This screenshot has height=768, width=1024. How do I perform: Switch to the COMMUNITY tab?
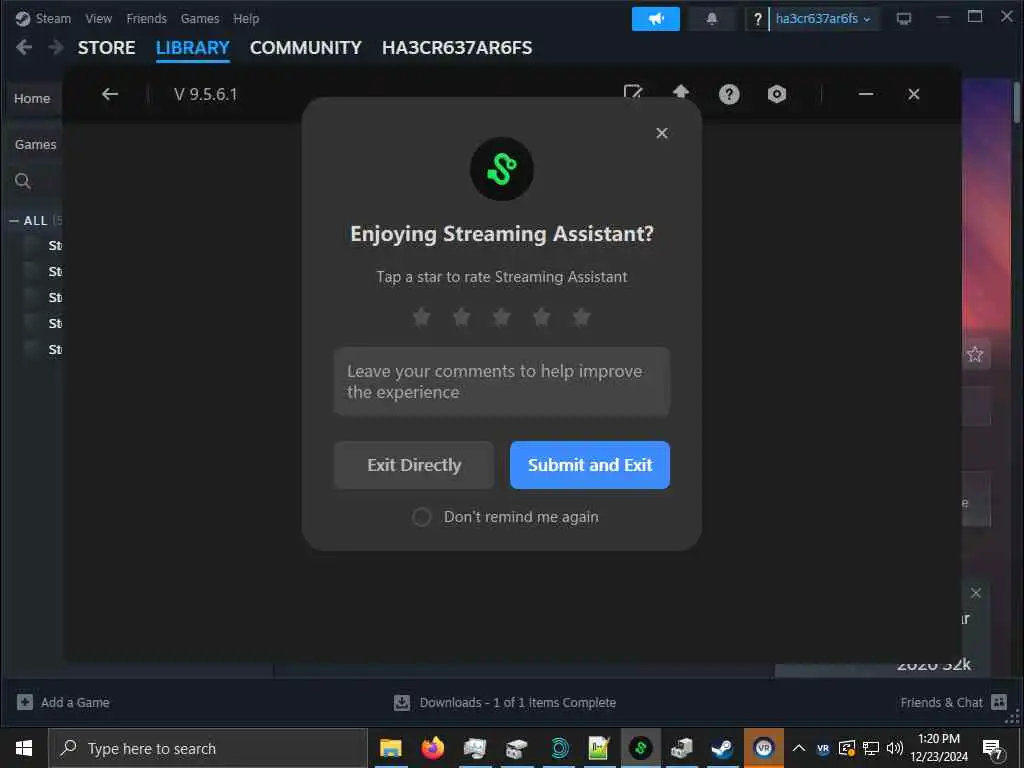point(306,48)
